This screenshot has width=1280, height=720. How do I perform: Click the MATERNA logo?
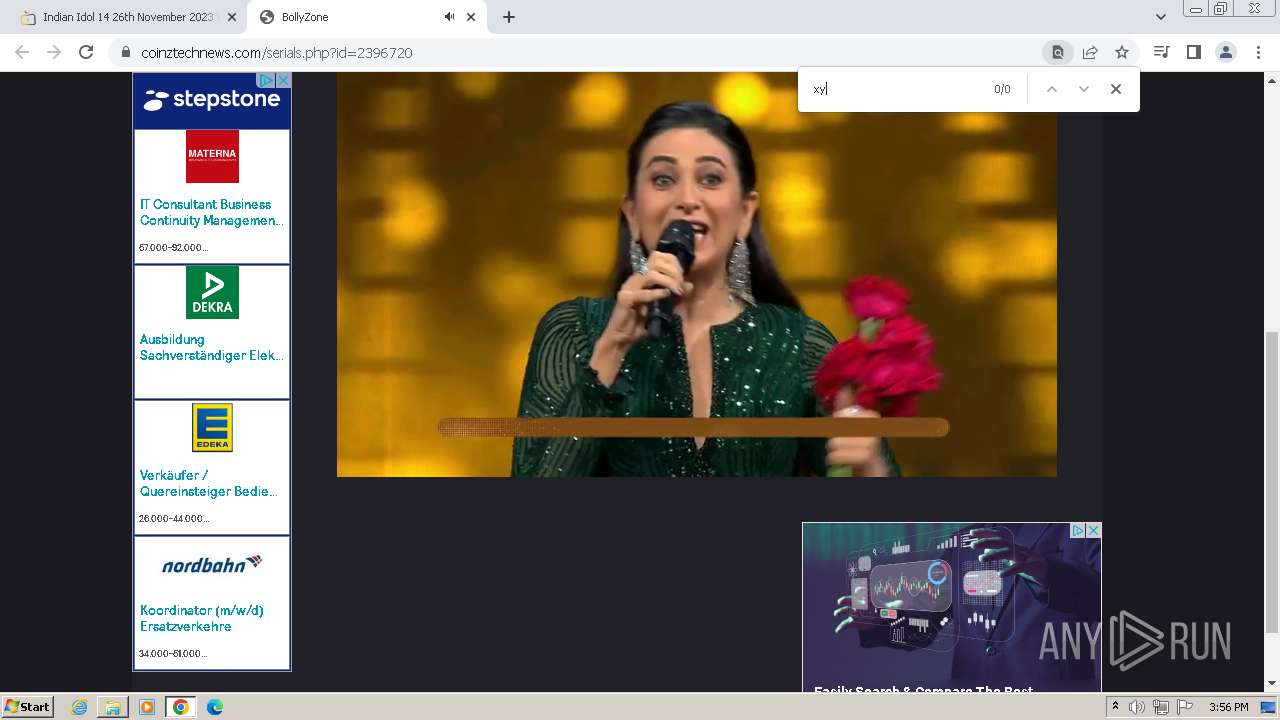(212, 156)
